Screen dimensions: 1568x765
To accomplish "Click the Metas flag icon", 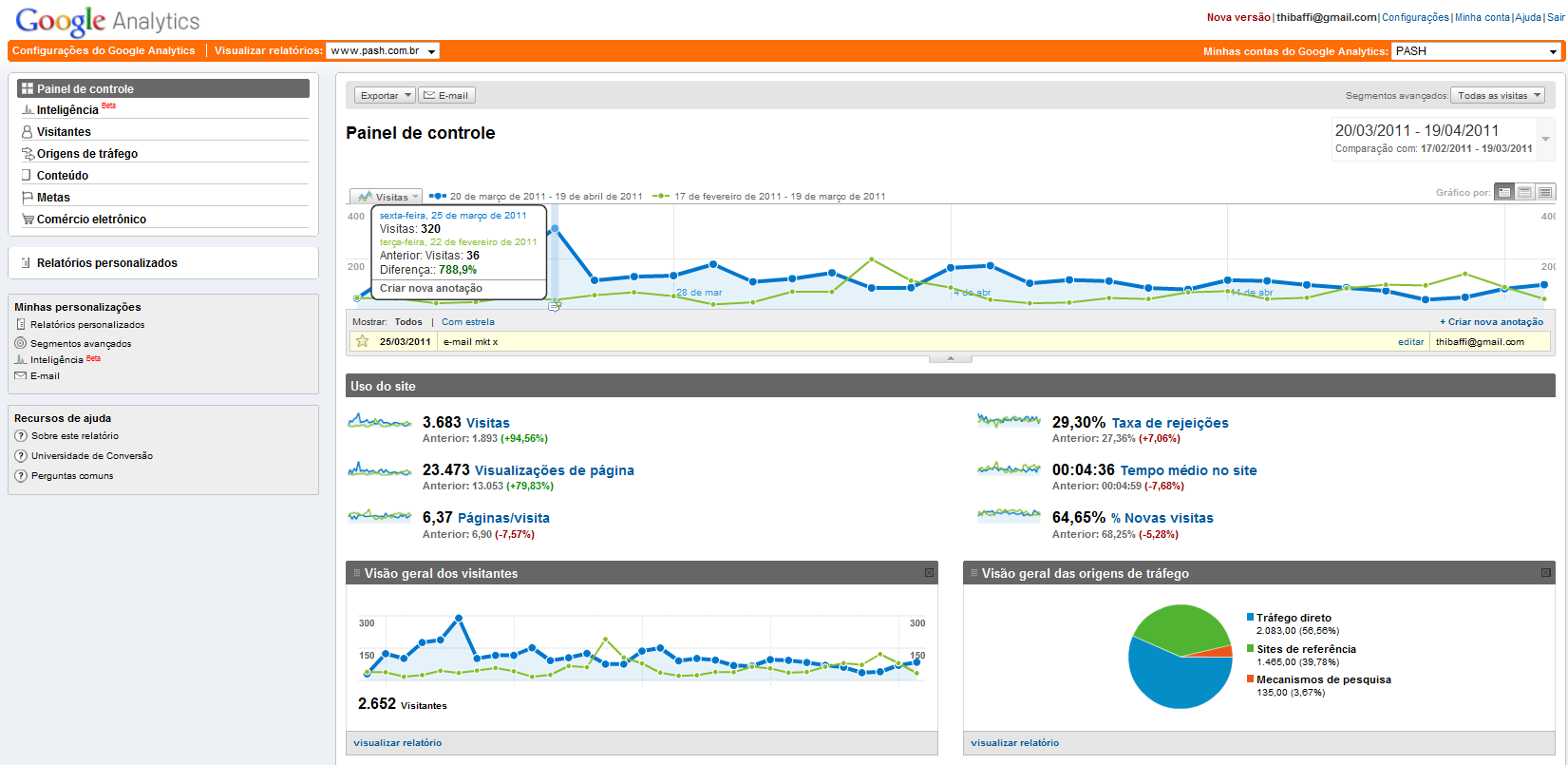I will click(28, 198).
